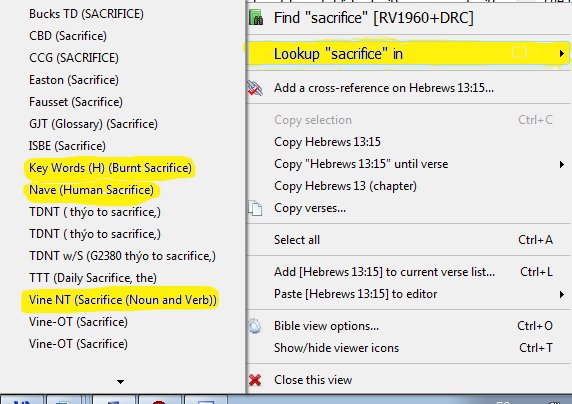Image resolution: width=572 pixels, height=404 pixels.
Task: Show more dictionaries with the down arrow
Action: (x=120, y=382)
